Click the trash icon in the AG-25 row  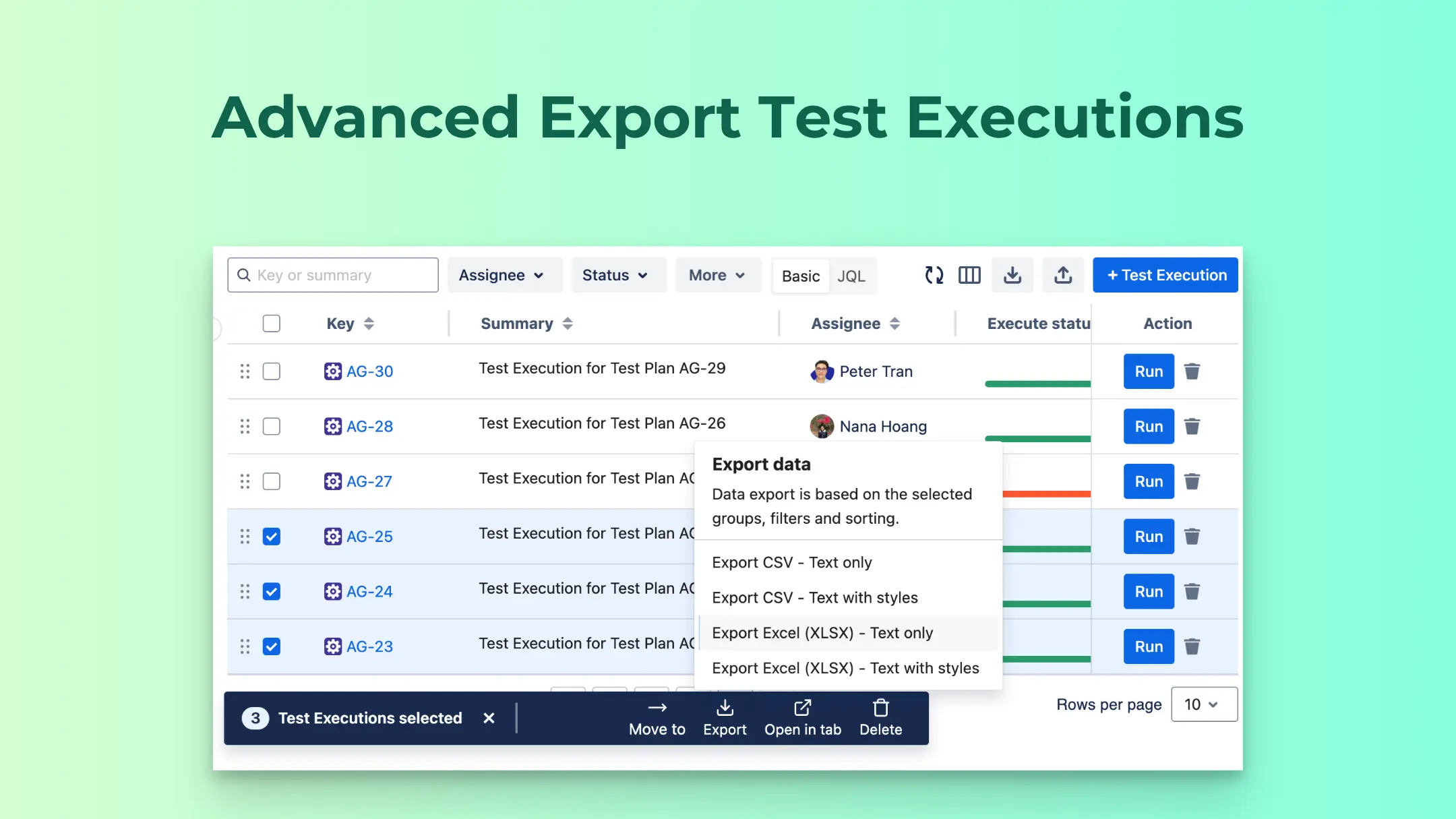pyautogui.click(x=1192, y=537)
